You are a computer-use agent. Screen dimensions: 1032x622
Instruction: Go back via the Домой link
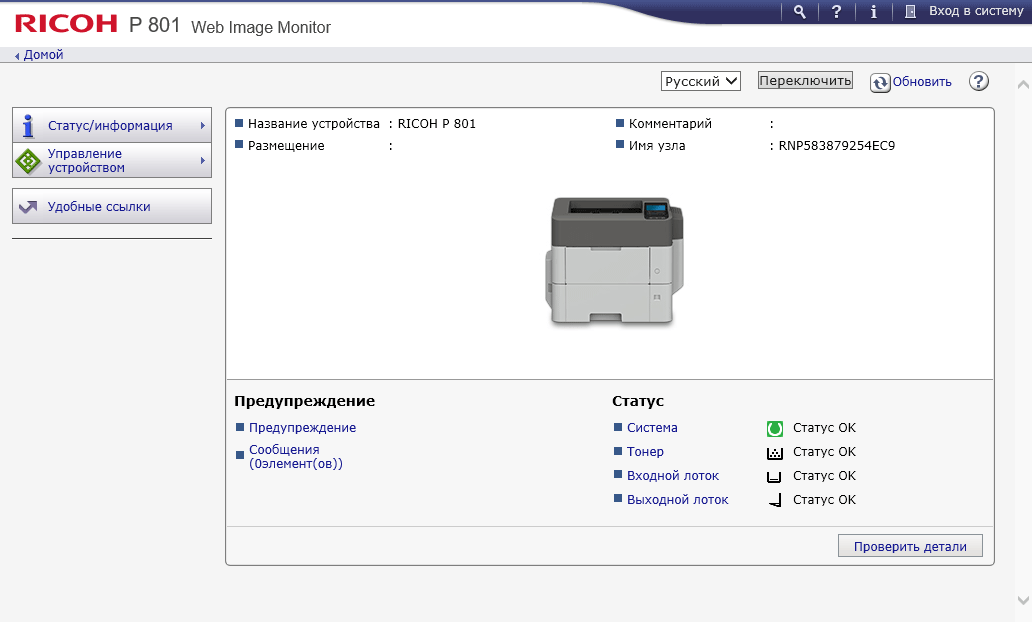(x=42, y=55)
